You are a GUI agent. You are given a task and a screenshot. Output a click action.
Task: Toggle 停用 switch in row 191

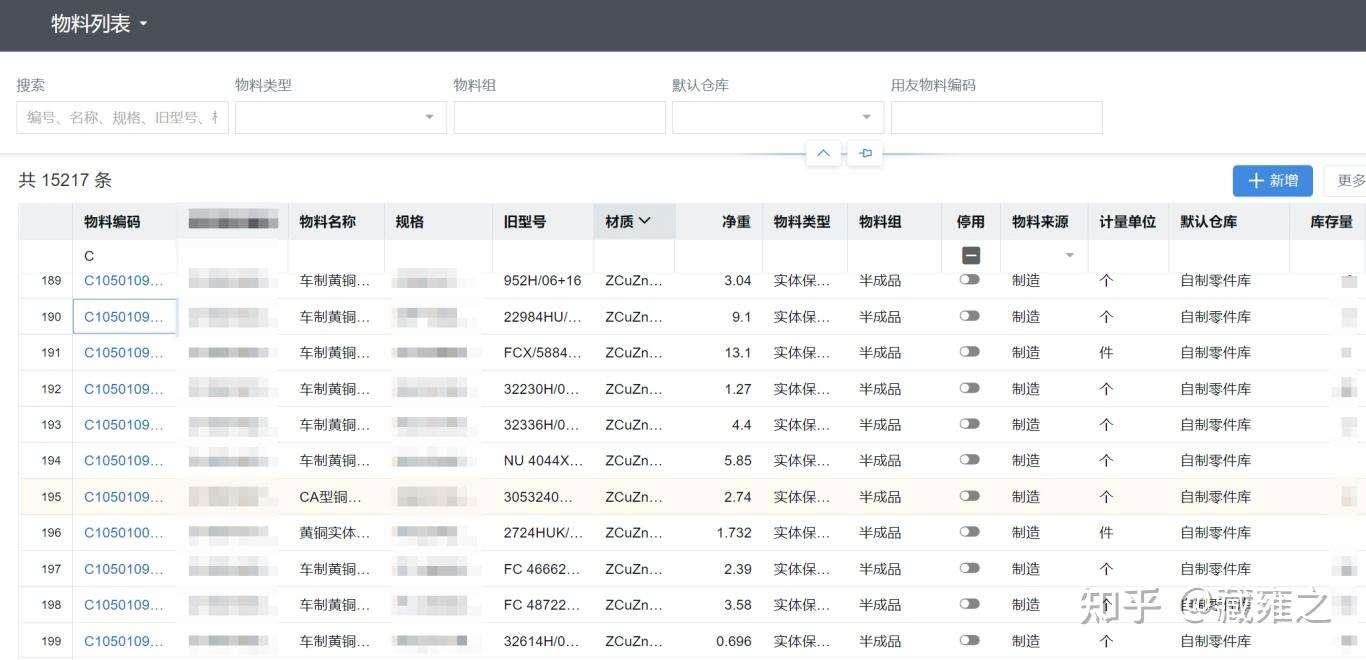(969, 352)
